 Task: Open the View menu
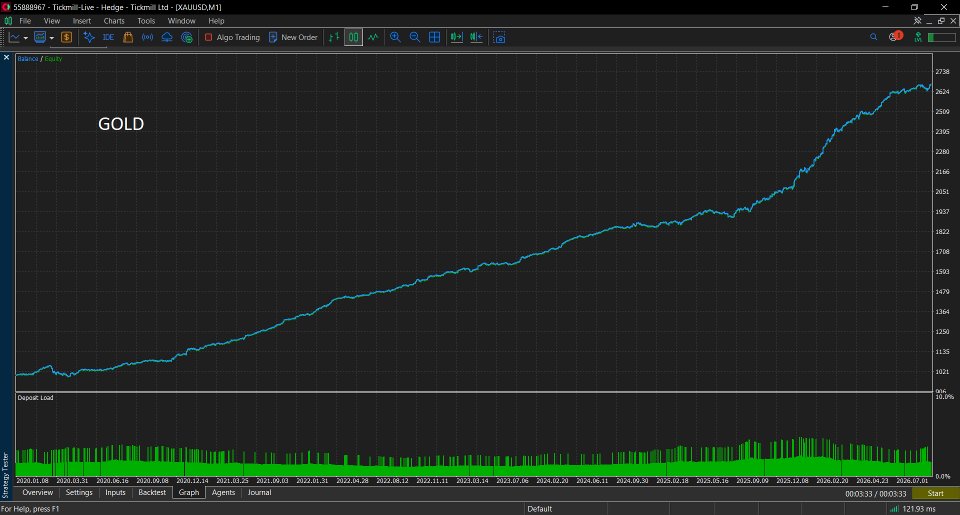point(51,21)
